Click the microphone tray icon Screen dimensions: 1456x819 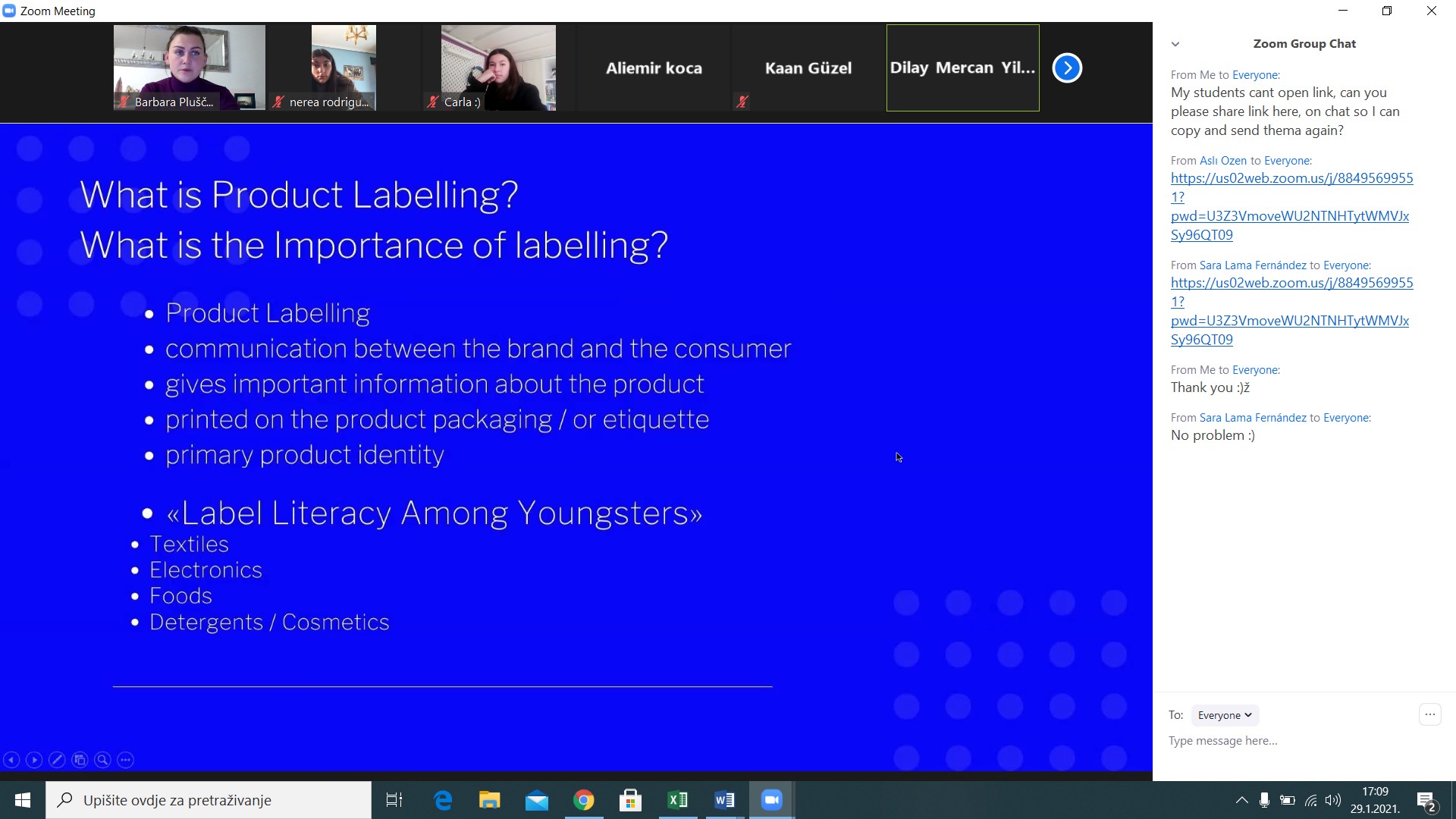1264,800
